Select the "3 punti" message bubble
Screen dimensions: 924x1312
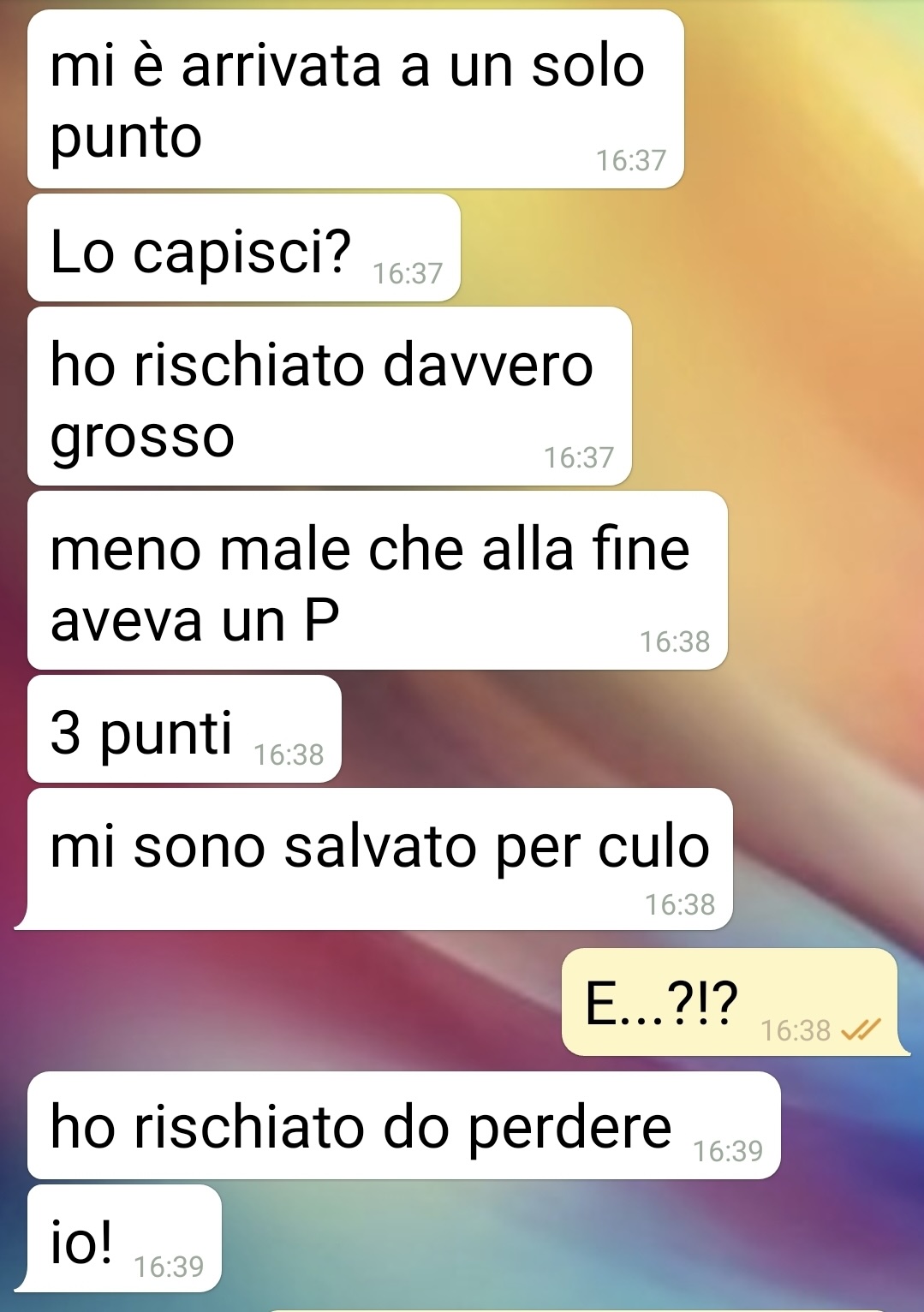184,729
